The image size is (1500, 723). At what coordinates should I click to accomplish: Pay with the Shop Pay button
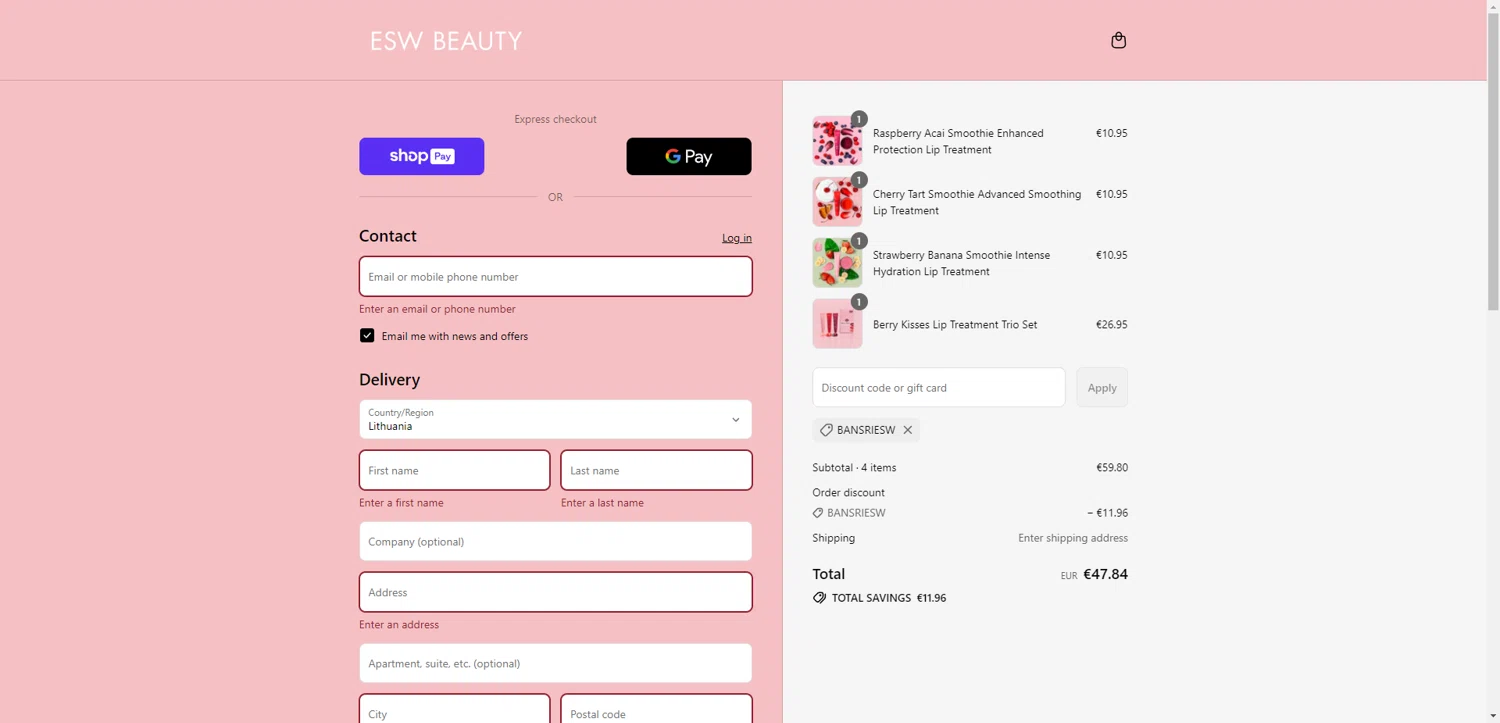tap(422, 156)
